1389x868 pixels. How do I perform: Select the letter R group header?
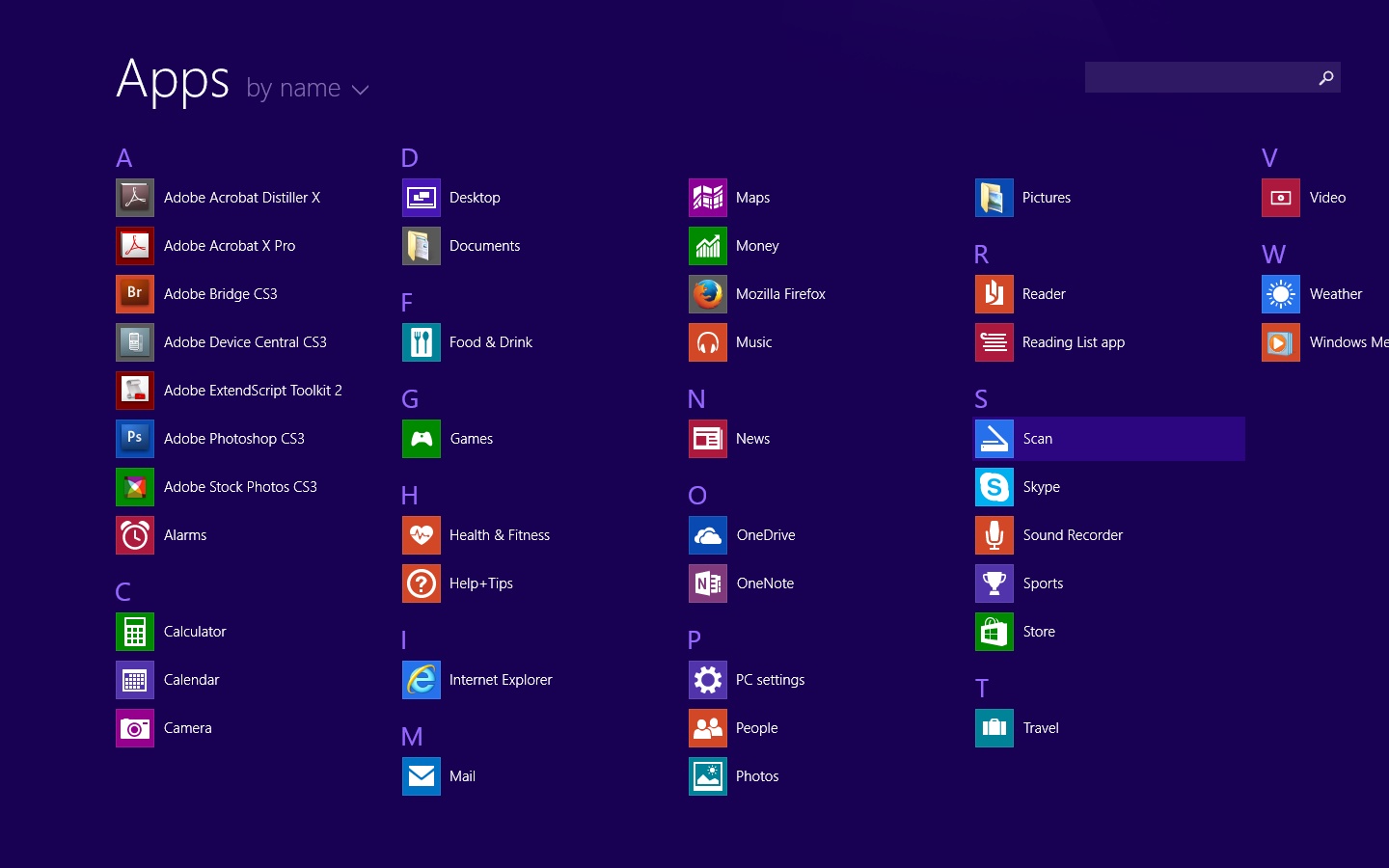pos(982,254)
